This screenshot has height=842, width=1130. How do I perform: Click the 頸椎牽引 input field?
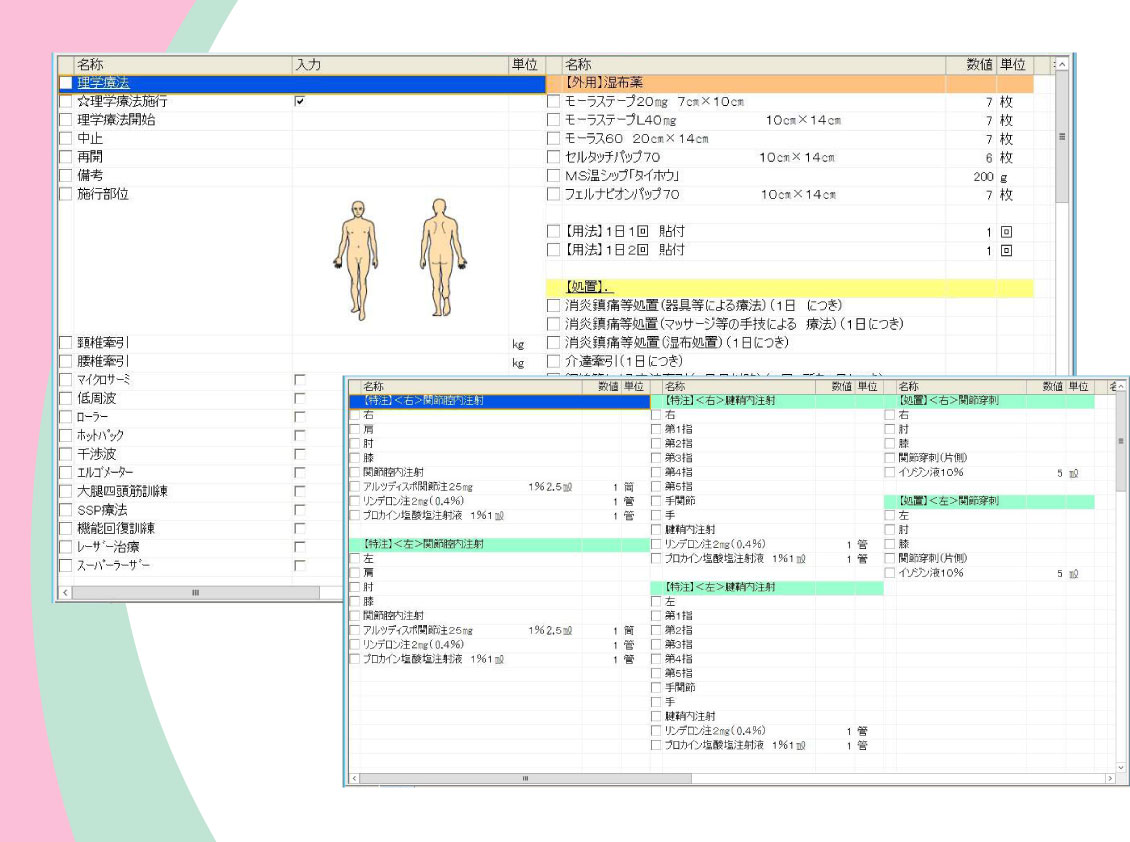pos(400,343)
